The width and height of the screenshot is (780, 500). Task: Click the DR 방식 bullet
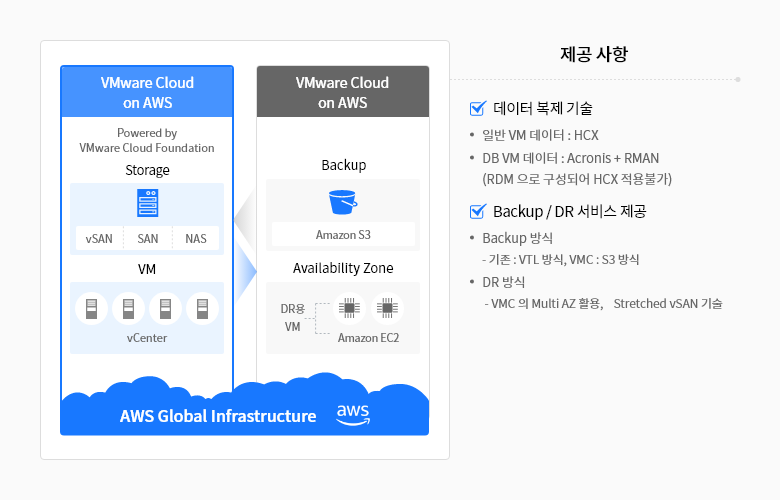503,282
